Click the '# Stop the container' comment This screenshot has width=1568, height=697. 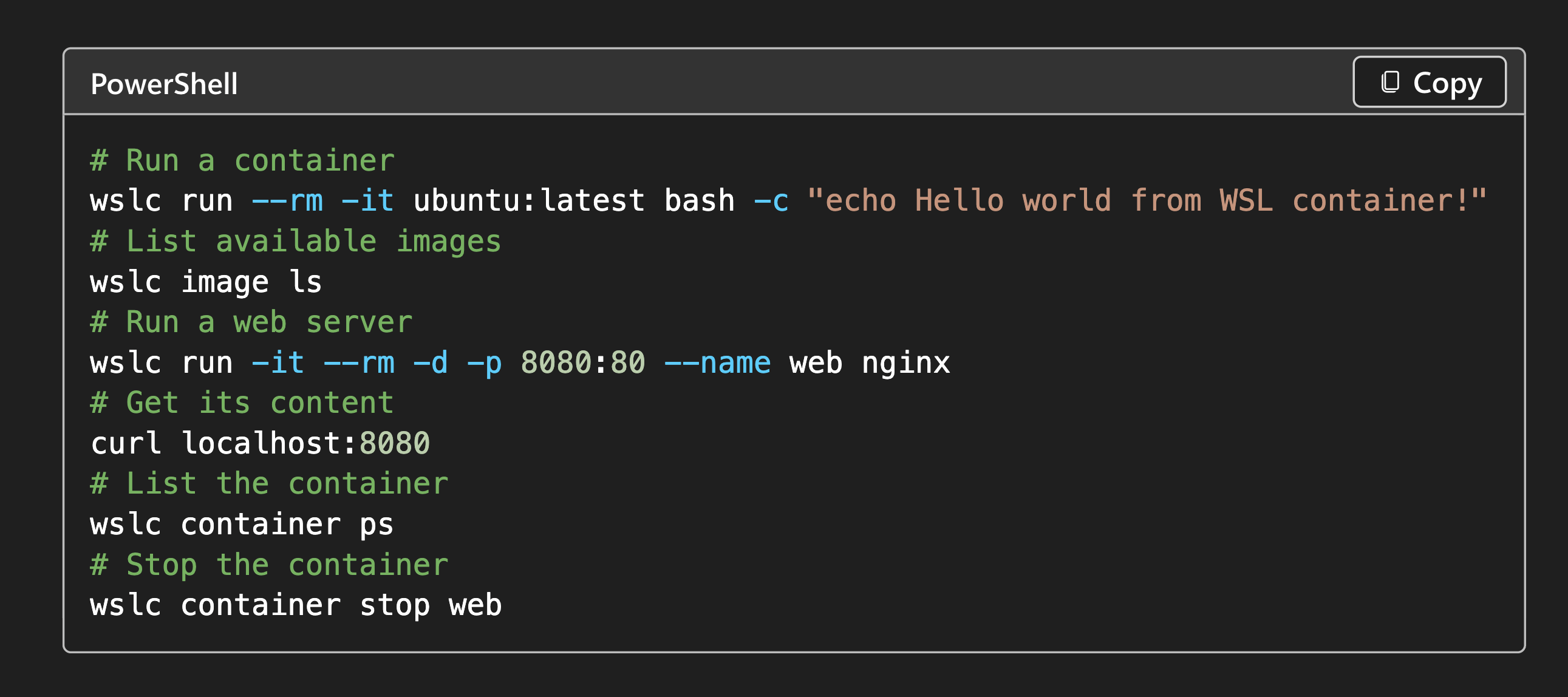pyautogui.click(x=269, y=565)
